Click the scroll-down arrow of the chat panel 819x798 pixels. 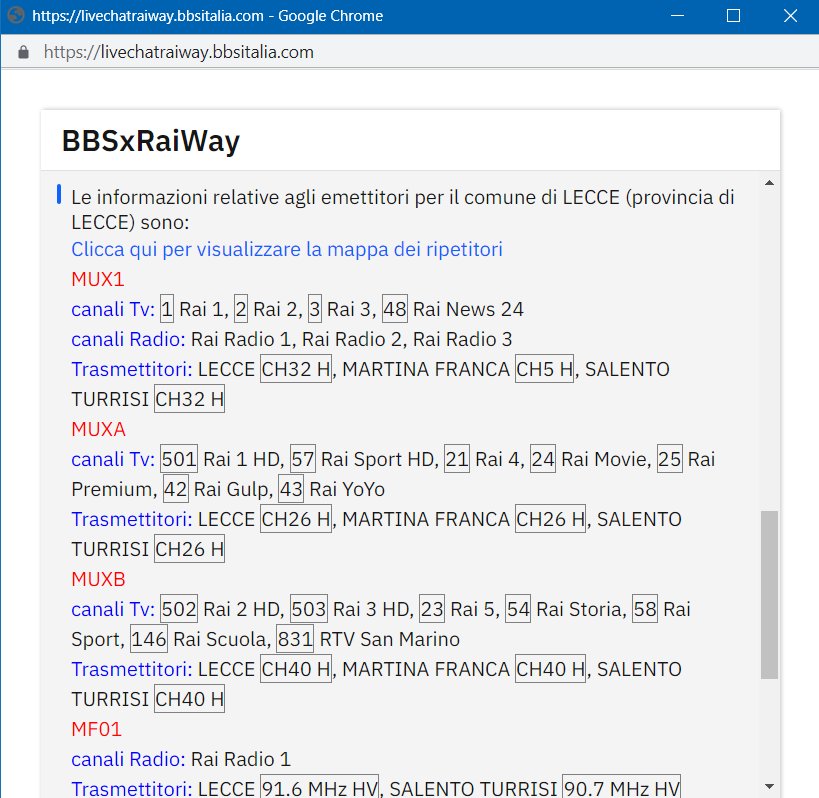tap(769, 786)
